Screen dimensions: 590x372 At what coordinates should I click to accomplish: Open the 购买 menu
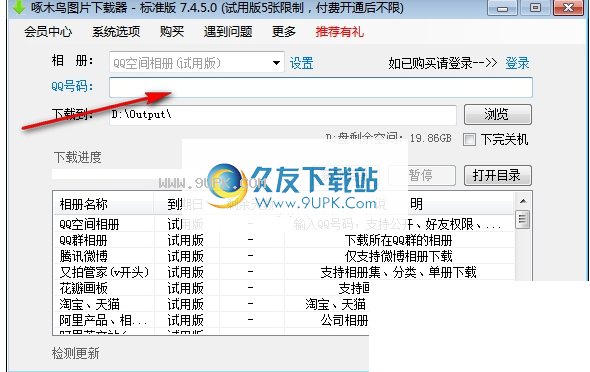click(172, 32)
